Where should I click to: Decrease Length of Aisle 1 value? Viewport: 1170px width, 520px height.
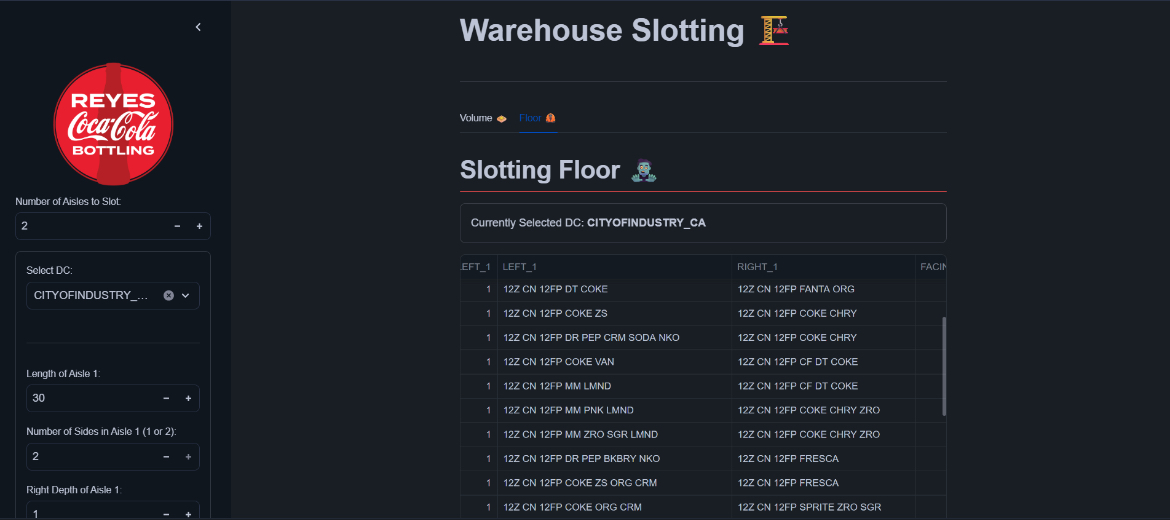(x=166, y=398)
